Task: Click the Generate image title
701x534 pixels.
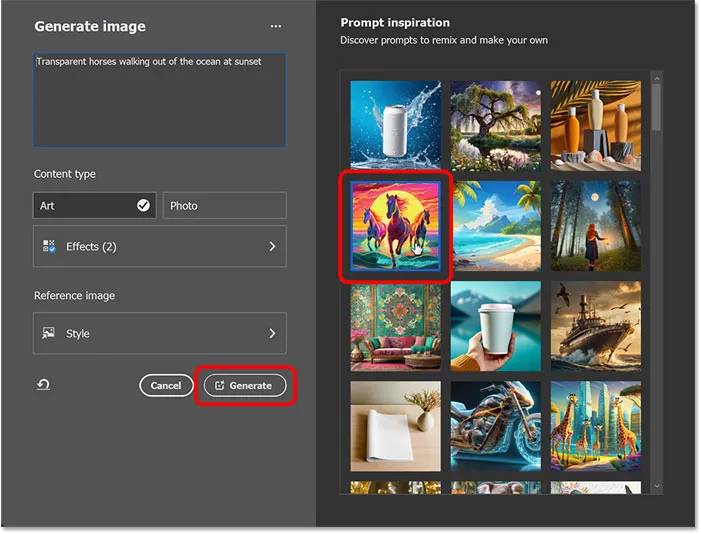Action: click(90, 26)
